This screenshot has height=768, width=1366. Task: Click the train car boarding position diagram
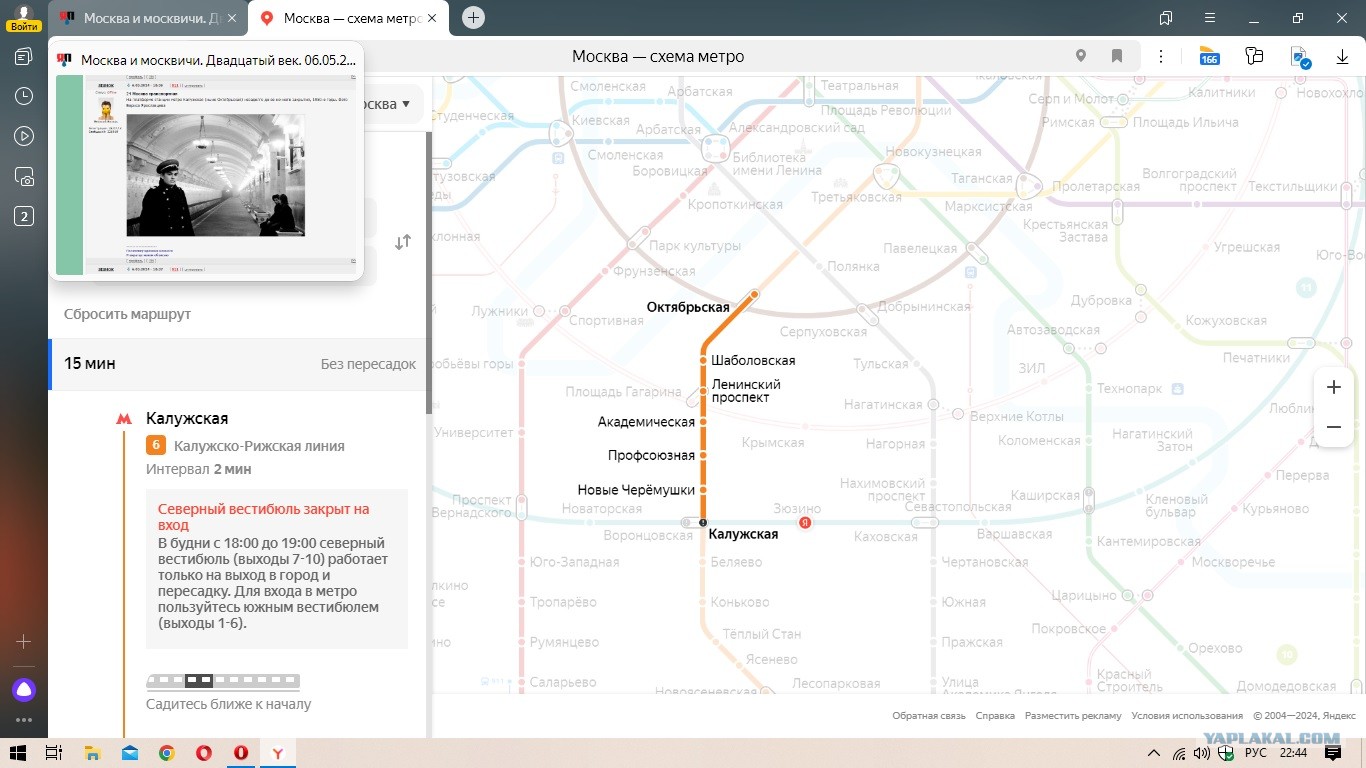coord(223,681)
